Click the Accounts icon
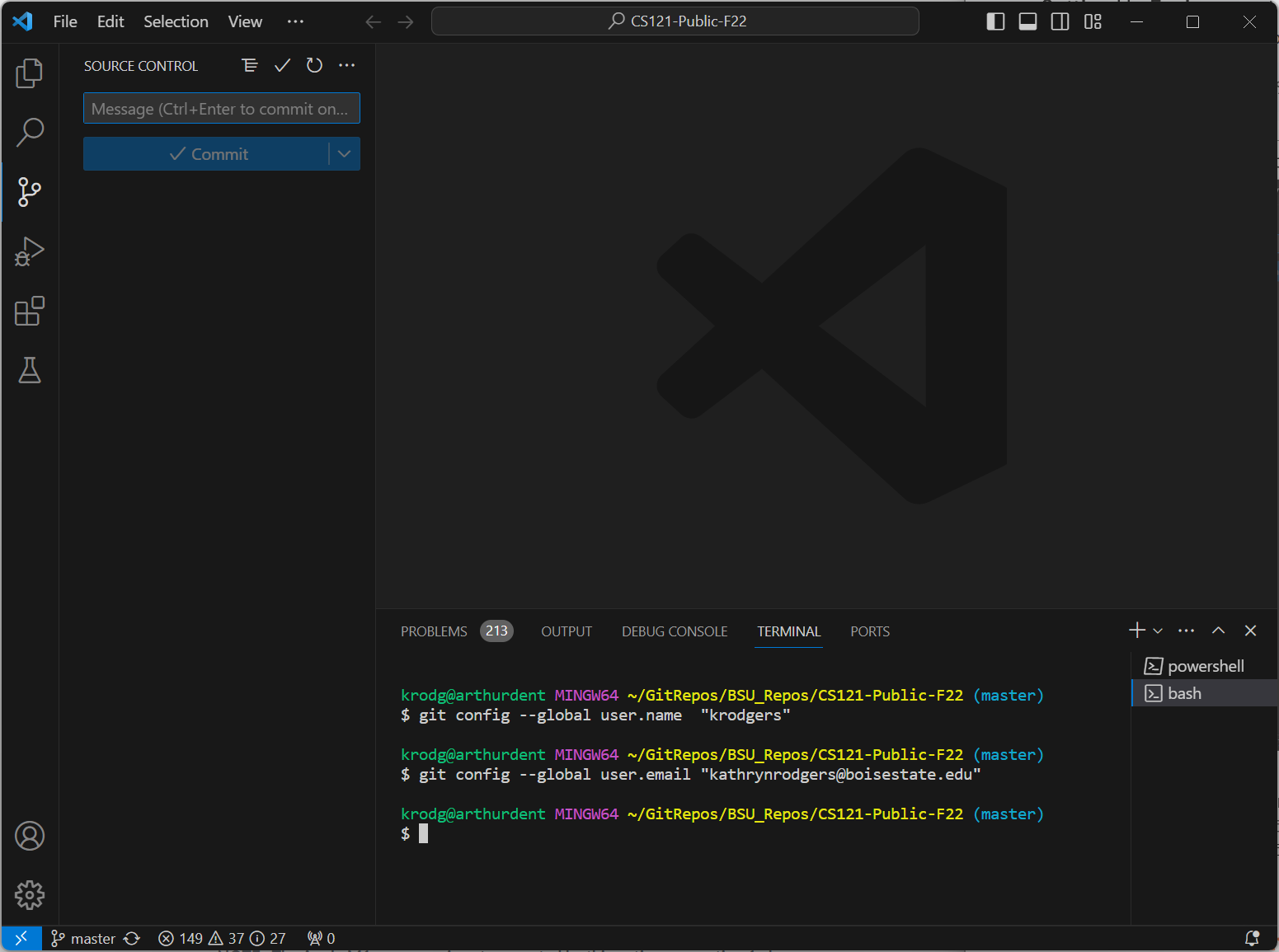 pos(30,836)
